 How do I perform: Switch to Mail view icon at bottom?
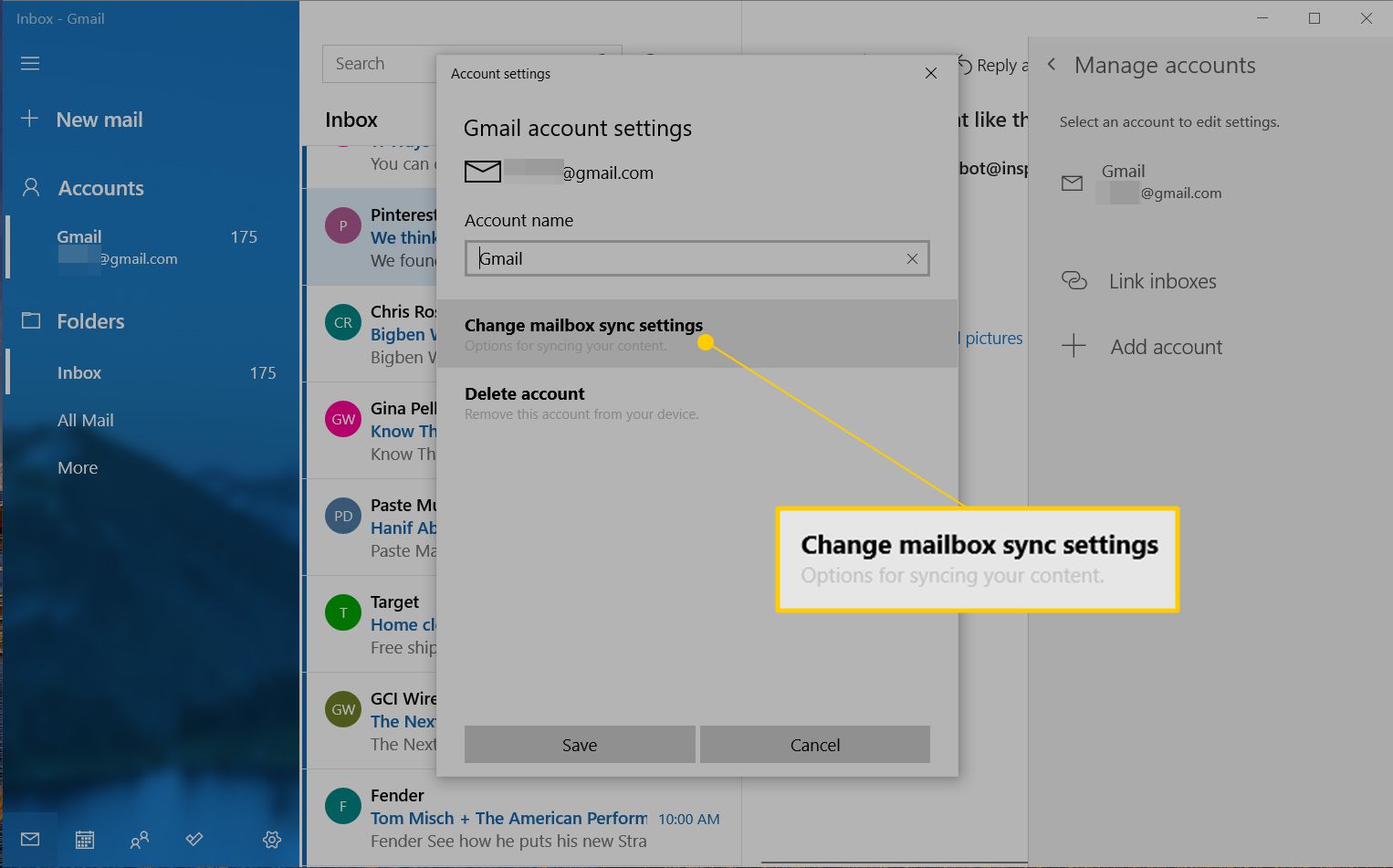pos(30,839)
